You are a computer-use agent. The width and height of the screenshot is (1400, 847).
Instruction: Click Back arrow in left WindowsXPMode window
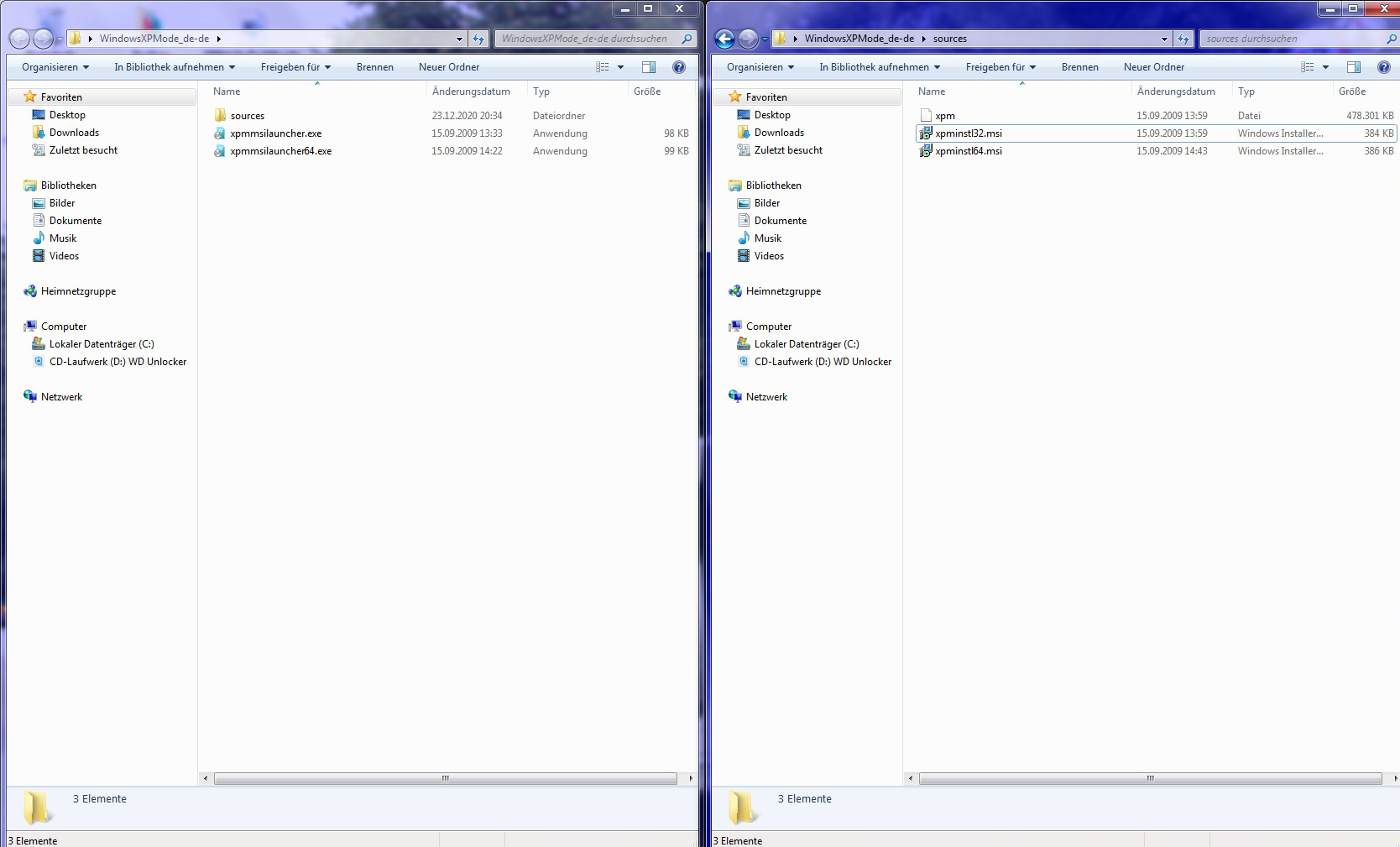(19, 39)
